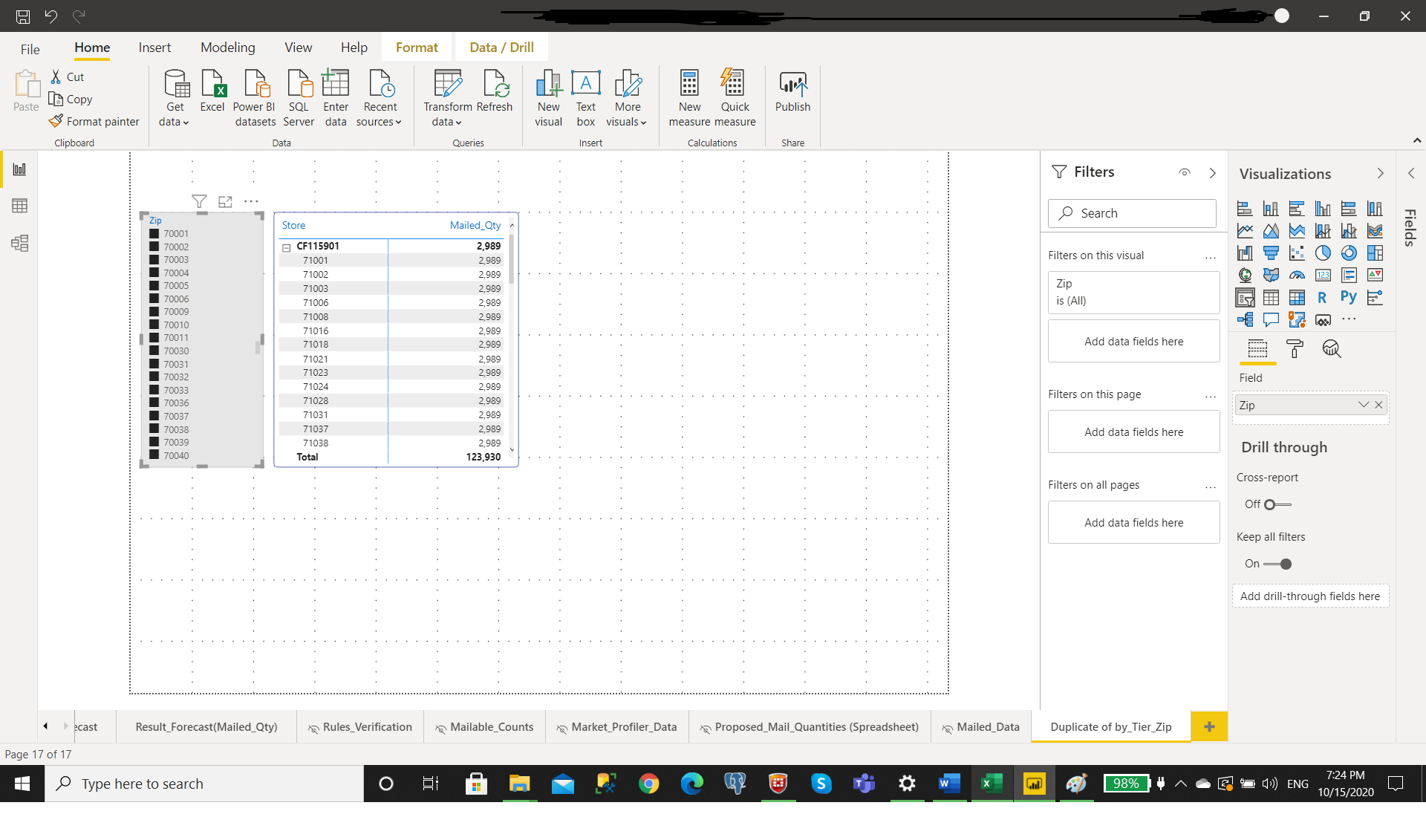1426x840 pixels.
Task: Toggle Keep all filters switch
Action: (1277, 564)
